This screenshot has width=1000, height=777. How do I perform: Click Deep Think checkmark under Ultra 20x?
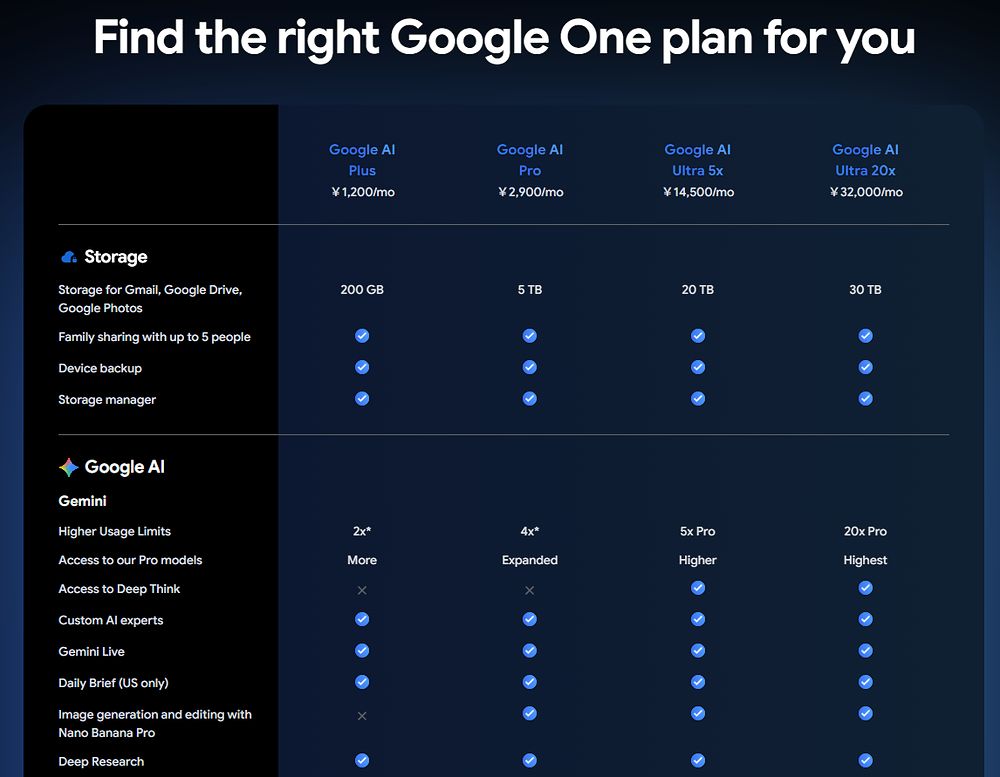click(x=865, y=588)
